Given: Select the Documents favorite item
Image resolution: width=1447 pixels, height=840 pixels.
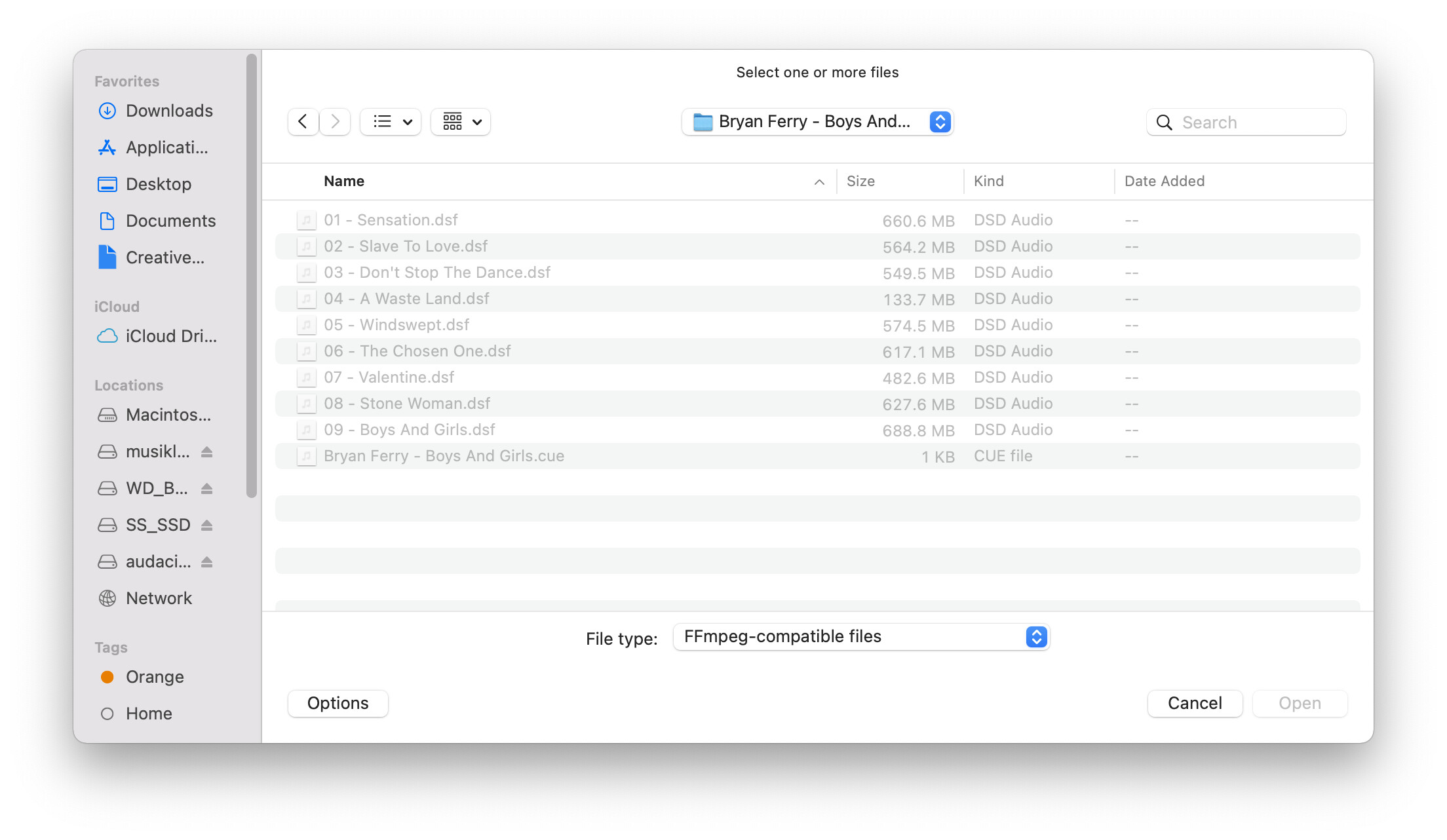Looking at the screenshot, I should coord(170,220).
